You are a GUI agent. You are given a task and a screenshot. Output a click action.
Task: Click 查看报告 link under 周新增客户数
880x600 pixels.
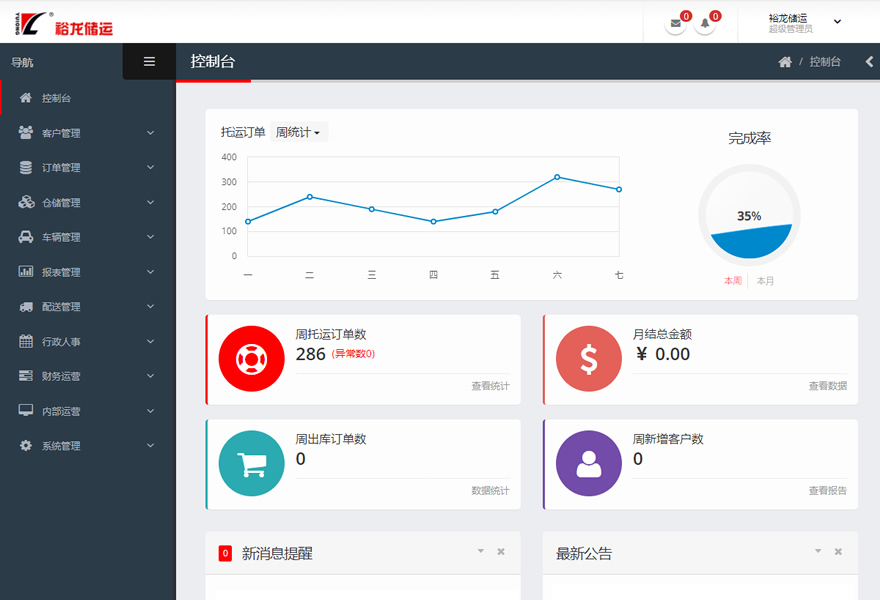click(x=828, y=491)
